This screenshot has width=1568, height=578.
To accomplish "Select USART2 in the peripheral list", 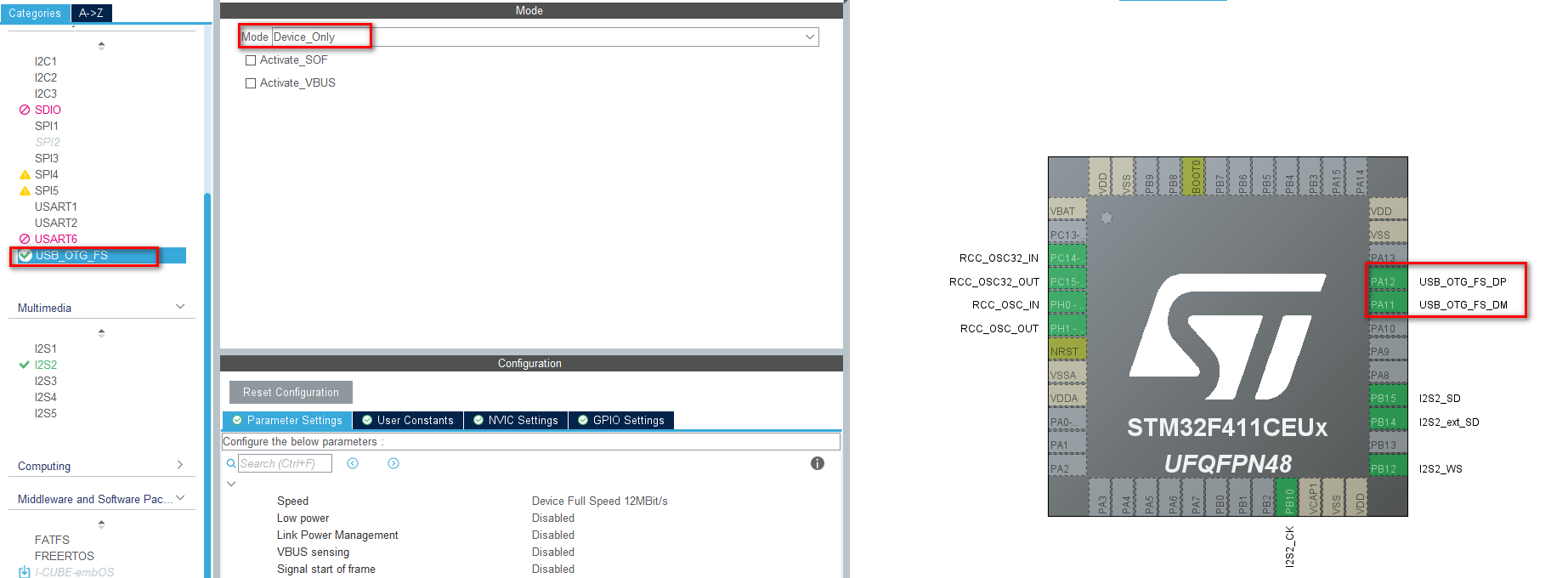I will click(56, 223).
